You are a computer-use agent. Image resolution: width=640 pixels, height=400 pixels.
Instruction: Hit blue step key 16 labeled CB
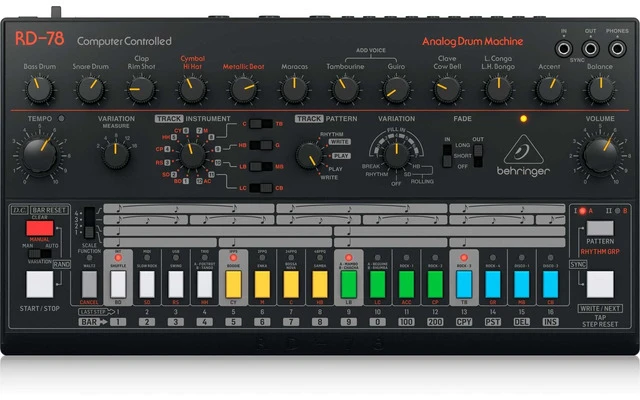point(550,284)
